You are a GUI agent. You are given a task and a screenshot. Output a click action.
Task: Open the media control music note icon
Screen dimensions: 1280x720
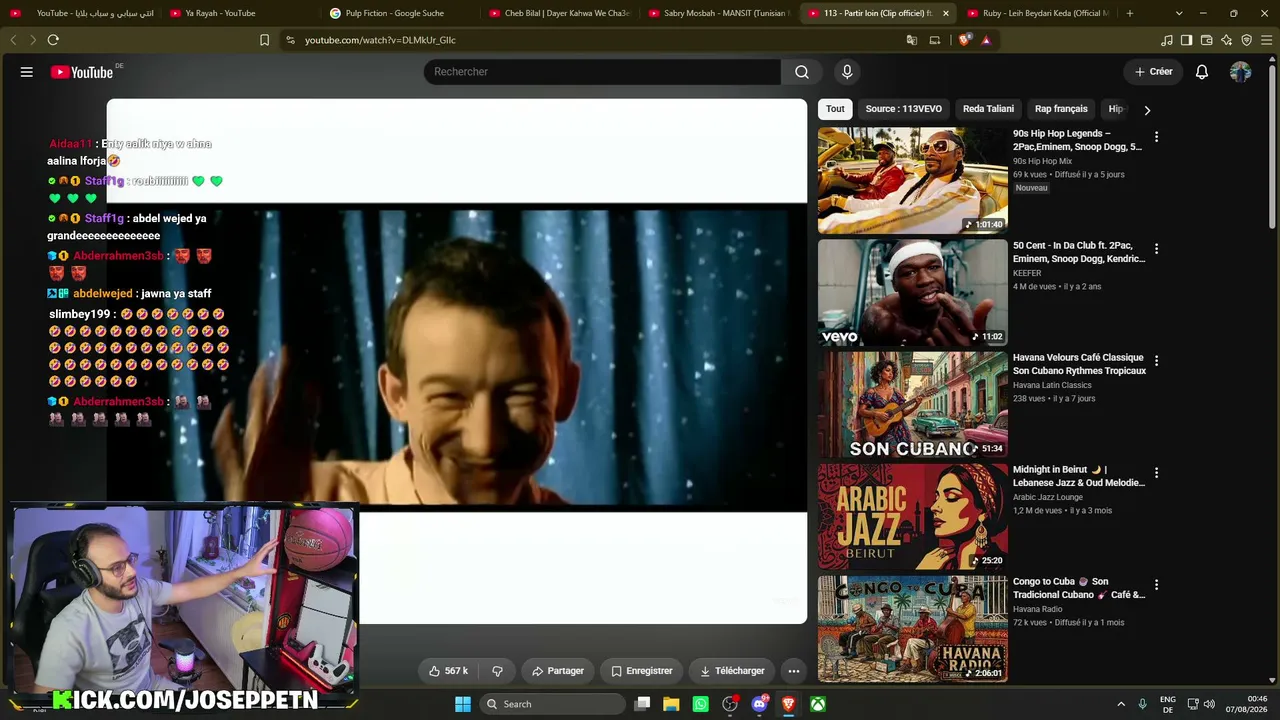coord(1167,40)
